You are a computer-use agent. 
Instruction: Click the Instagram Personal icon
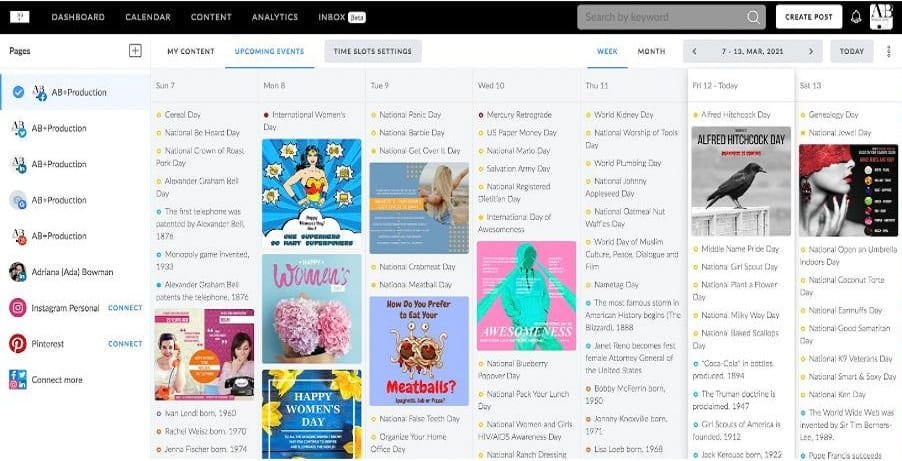[x=18, y=308]
